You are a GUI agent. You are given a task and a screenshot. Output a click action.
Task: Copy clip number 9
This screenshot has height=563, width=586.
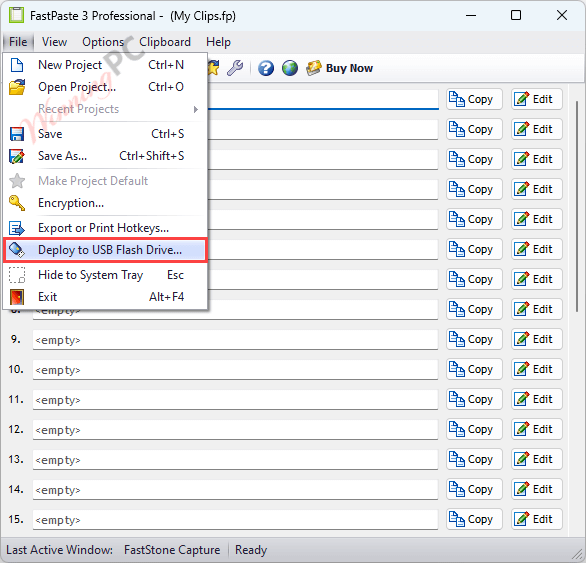474,339
